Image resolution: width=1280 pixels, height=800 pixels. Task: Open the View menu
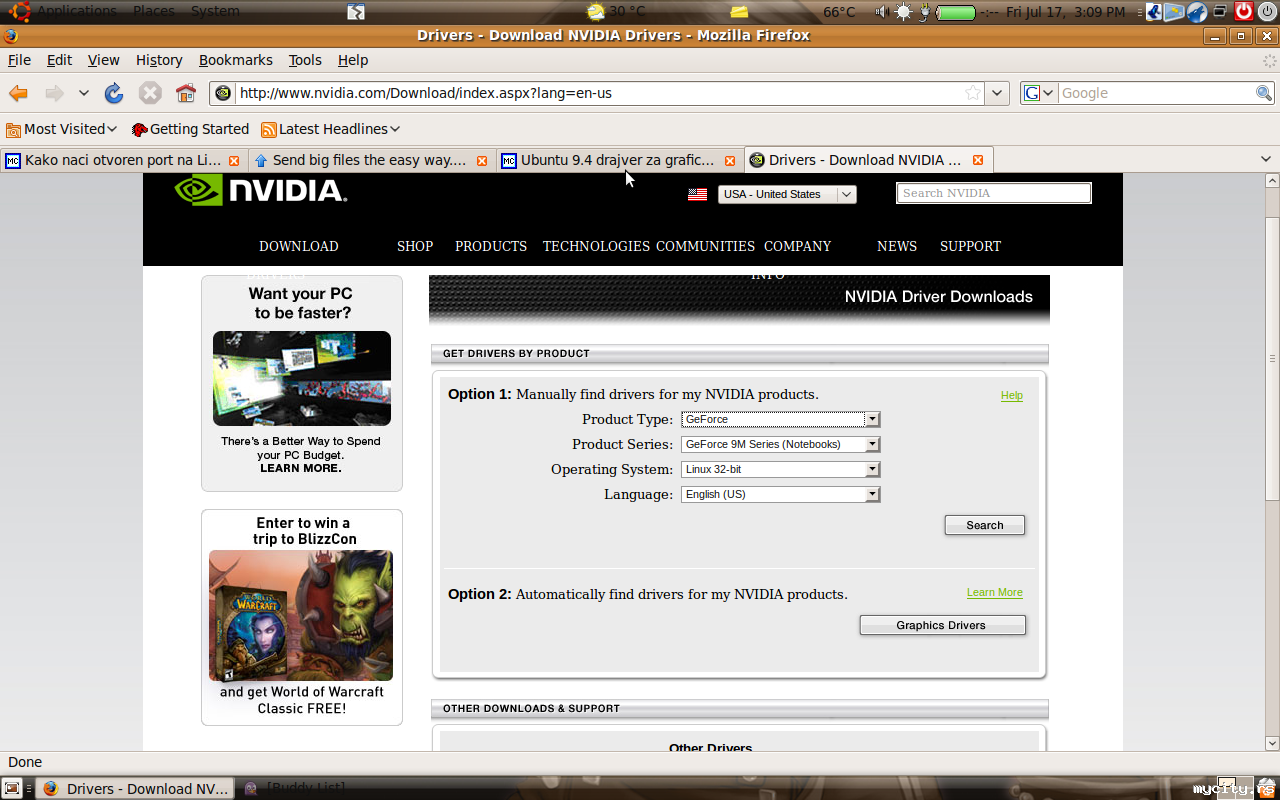[103, 60]
